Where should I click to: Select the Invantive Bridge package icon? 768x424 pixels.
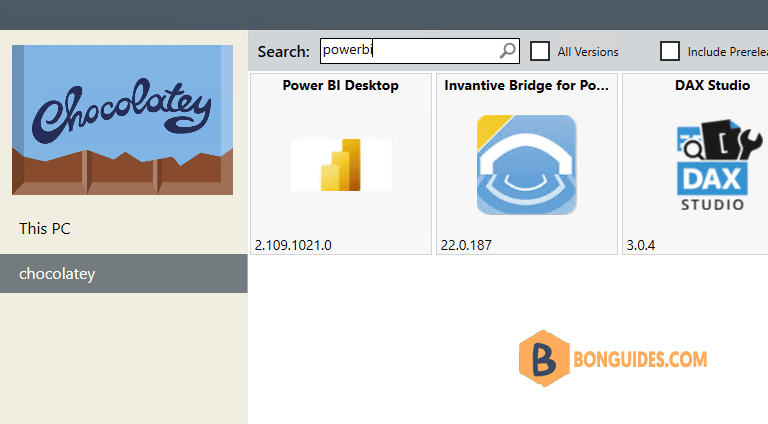tap(527, 165)
